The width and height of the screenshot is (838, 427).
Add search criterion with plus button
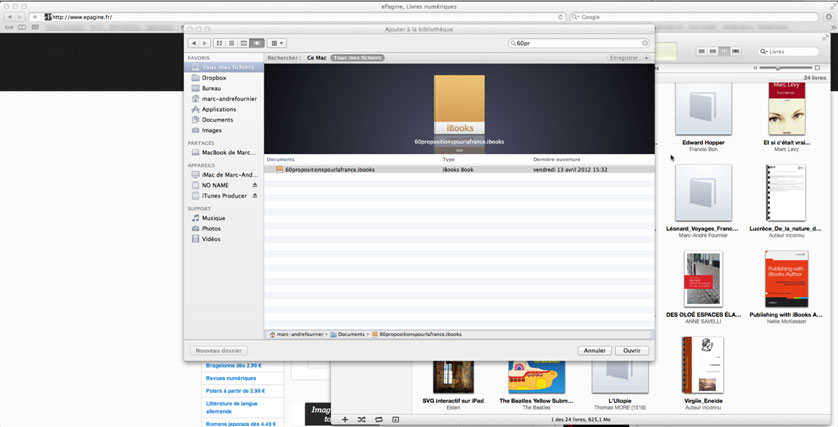646,58
